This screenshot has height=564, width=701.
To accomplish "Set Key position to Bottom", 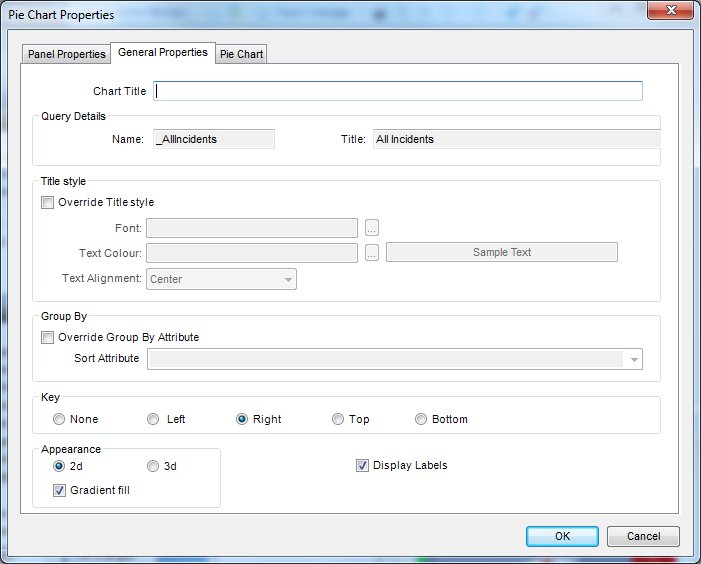I will pyautogui.click(x=421, y=419).
